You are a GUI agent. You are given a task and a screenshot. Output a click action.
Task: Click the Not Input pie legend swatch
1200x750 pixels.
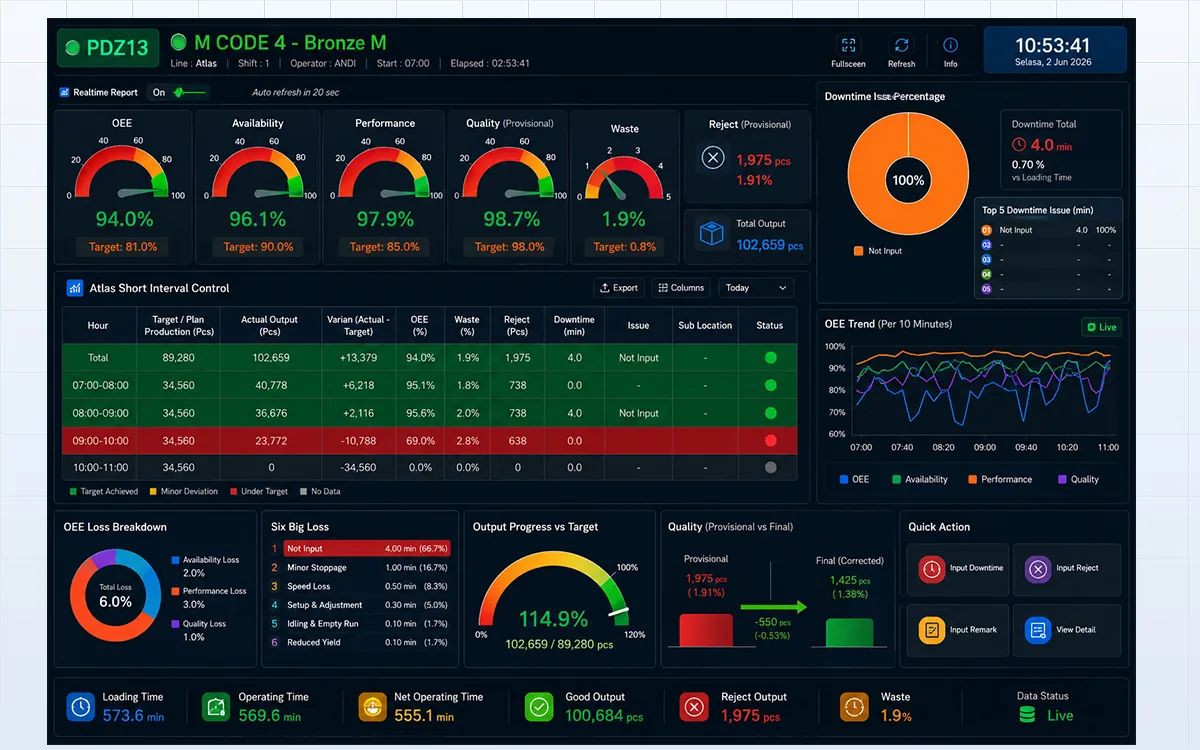tap(858, 251)
